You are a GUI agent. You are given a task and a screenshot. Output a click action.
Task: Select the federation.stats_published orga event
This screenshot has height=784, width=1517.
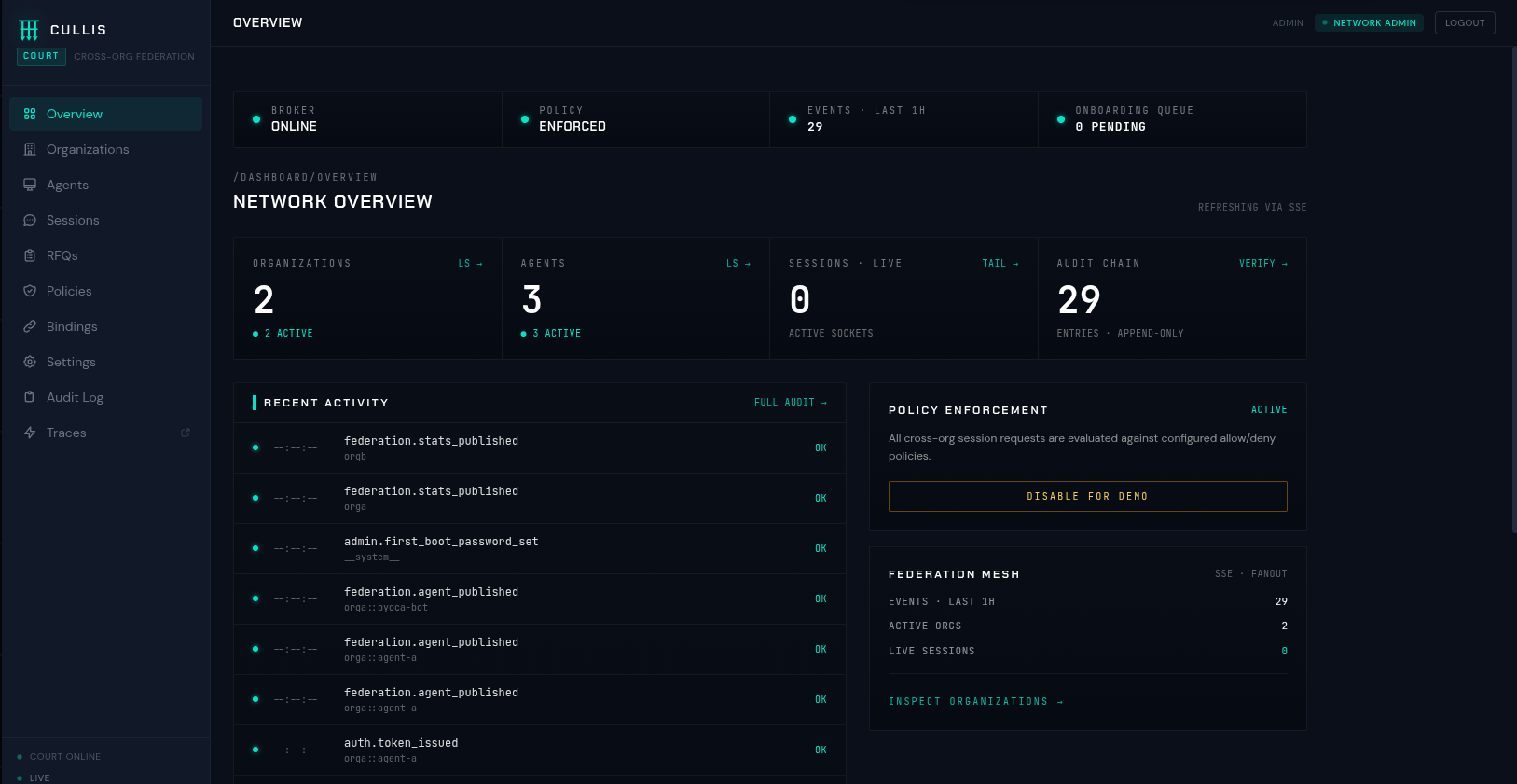point(540,498)
